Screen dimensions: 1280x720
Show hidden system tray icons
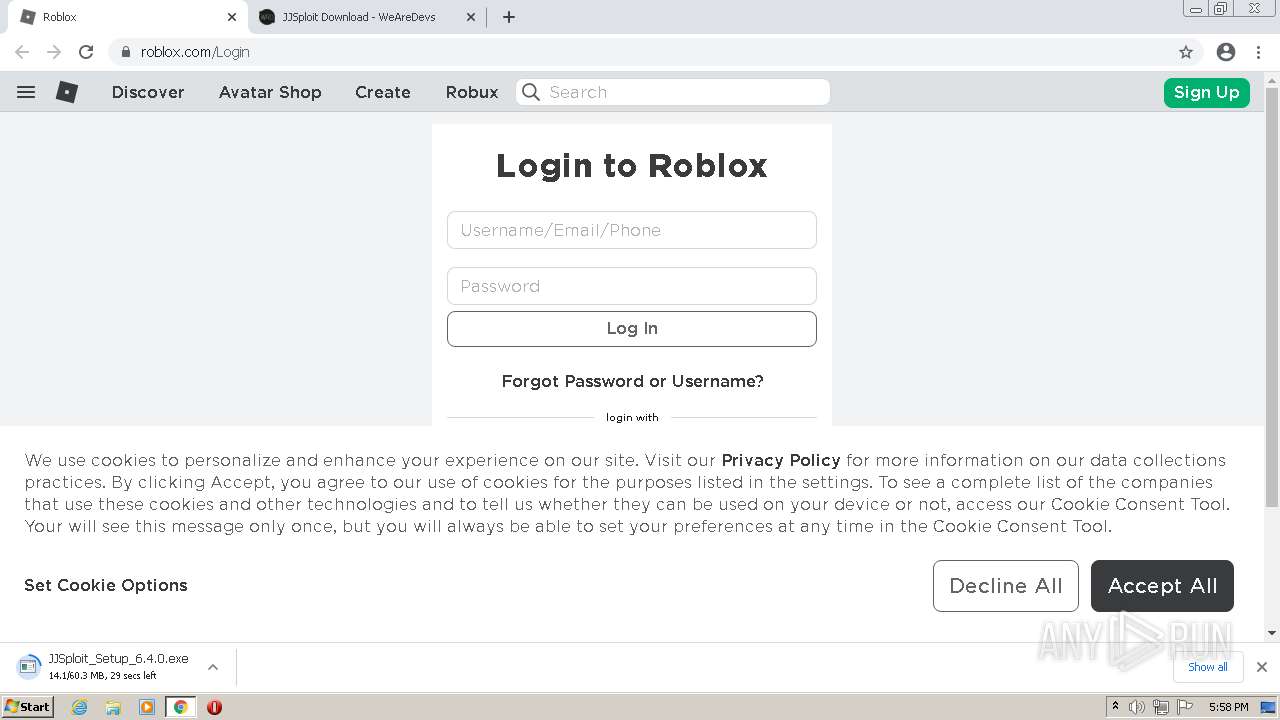1115,707
